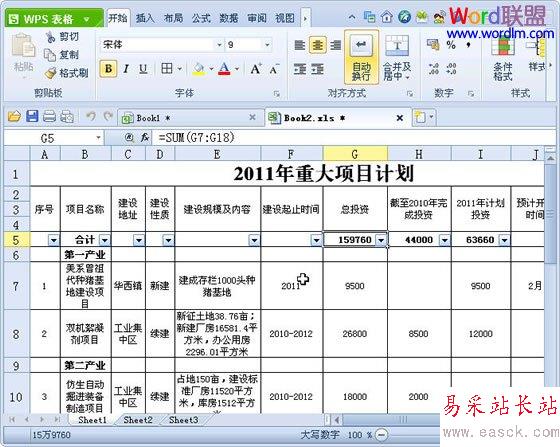Switch to Sheet3 tab
The width and height of the screenshot is (560, 447).
coord(184,420)
